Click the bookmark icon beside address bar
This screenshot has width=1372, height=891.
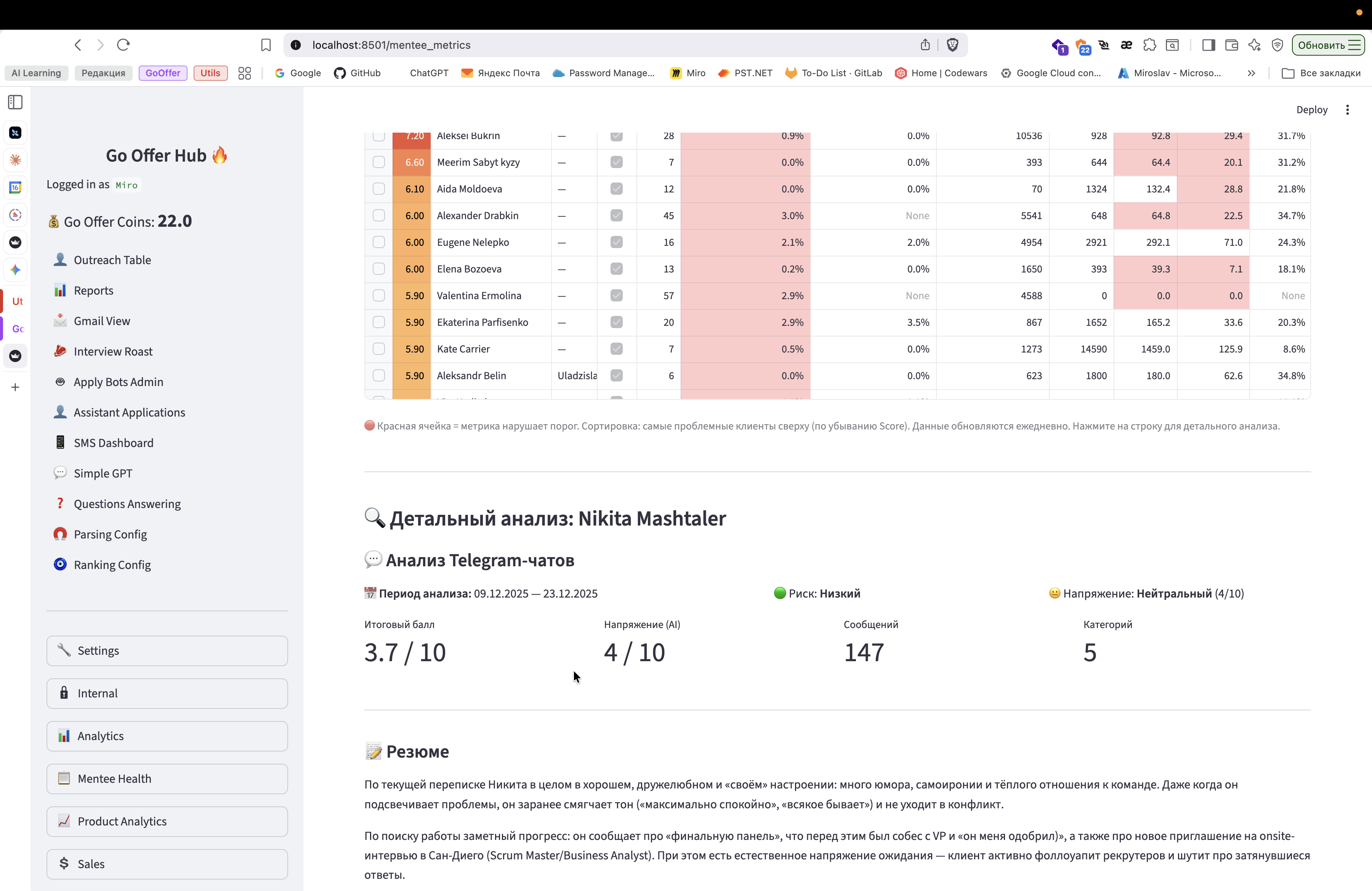[266, 45]
